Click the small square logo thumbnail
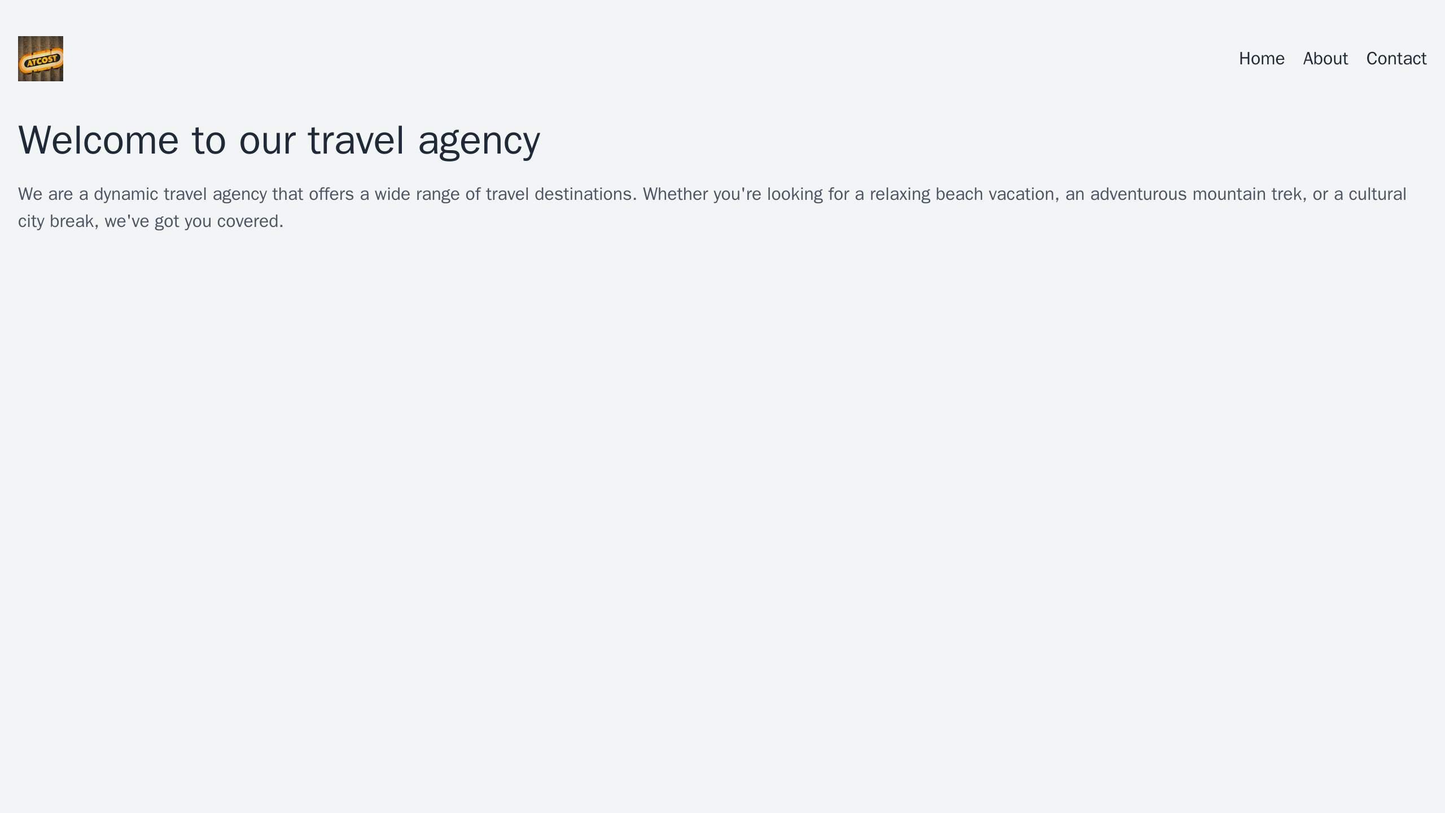 [x=39, y=60]
